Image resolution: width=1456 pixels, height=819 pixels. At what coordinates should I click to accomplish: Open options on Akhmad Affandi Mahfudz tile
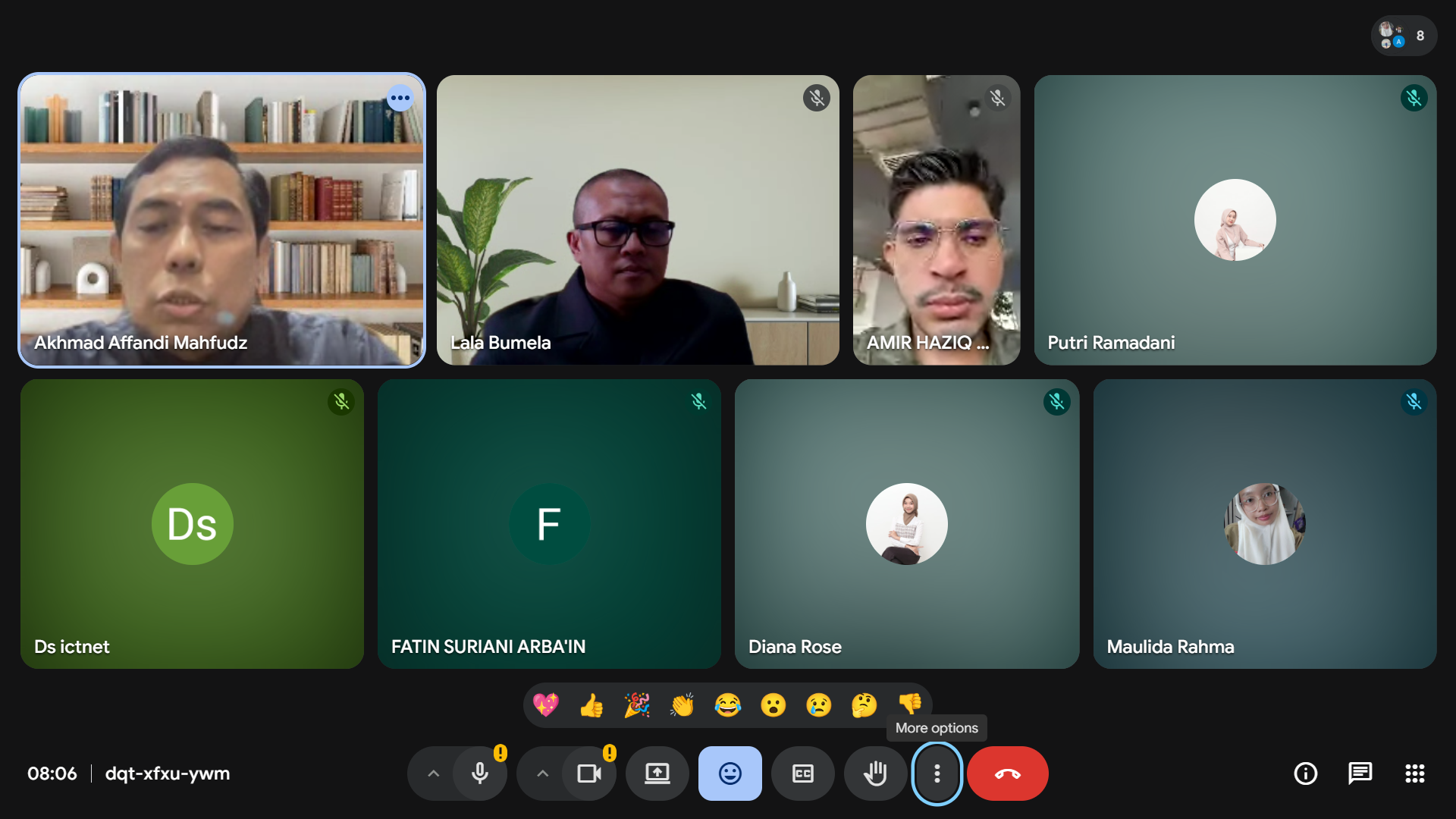click(x=400, y=98)
